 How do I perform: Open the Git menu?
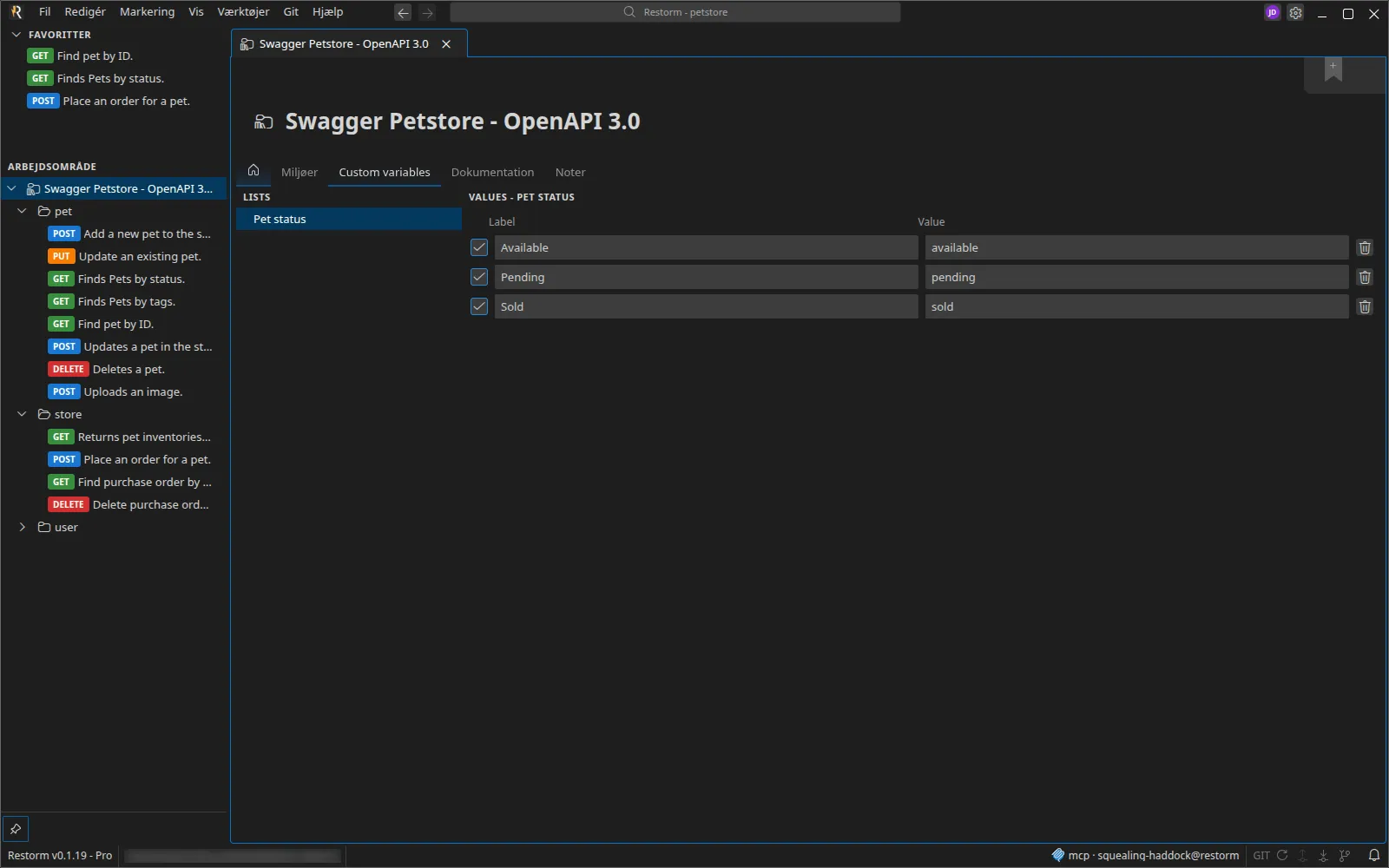pyautogui.click(x=291, y=12)
